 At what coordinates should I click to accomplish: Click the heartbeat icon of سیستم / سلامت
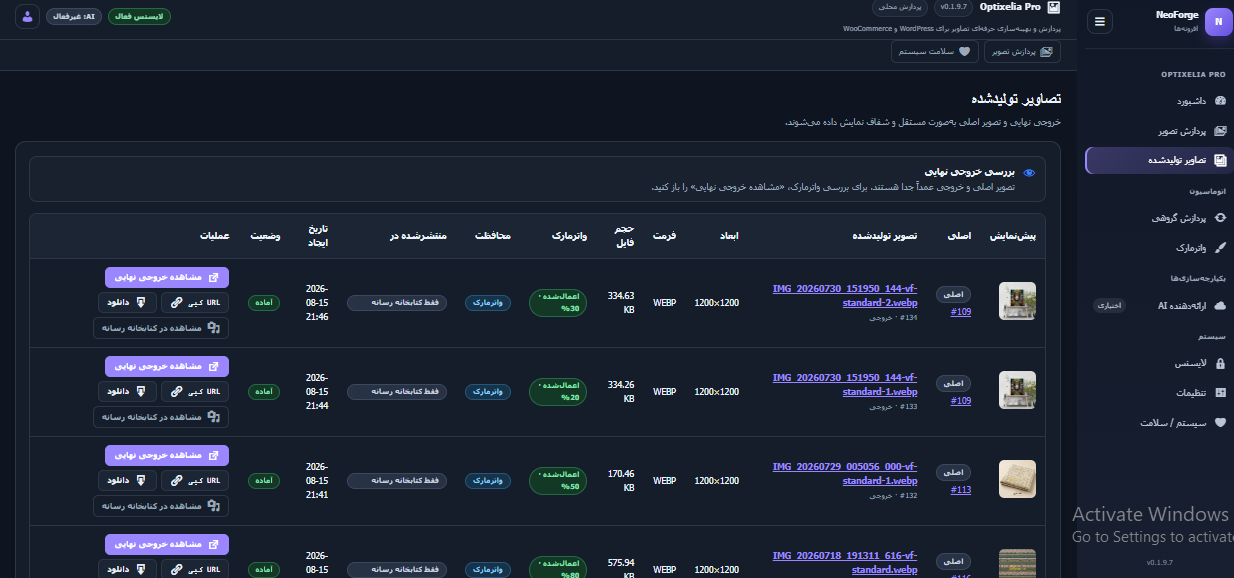tap(1220, 422)
